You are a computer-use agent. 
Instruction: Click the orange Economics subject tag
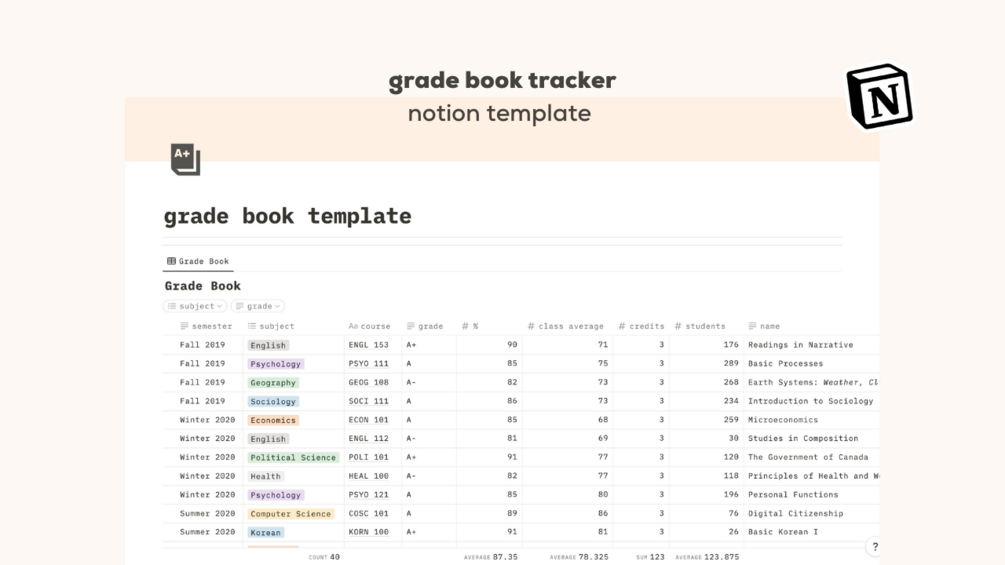tap(273, 420)
